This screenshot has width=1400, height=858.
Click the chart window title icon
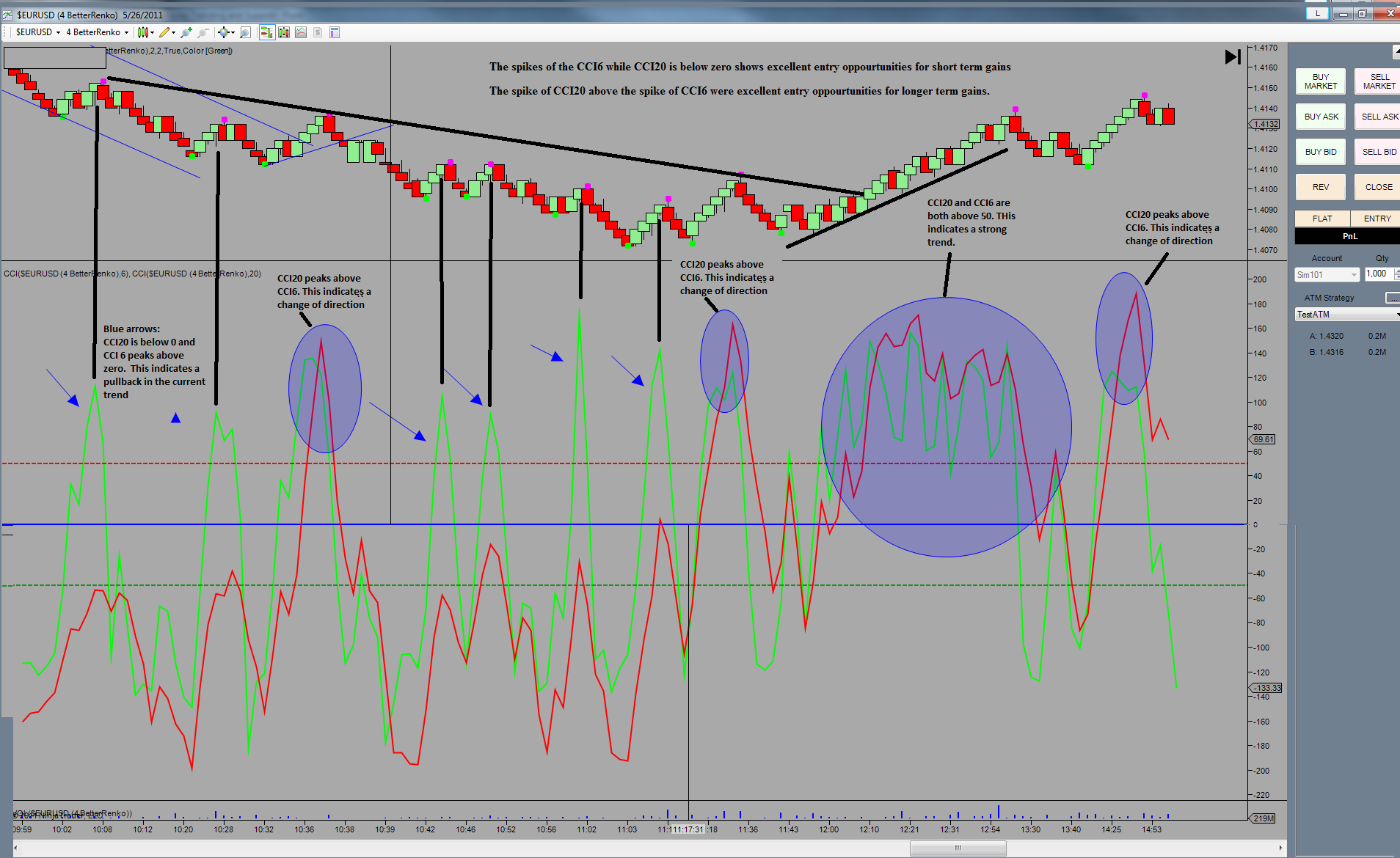click(x=7, y=15)
